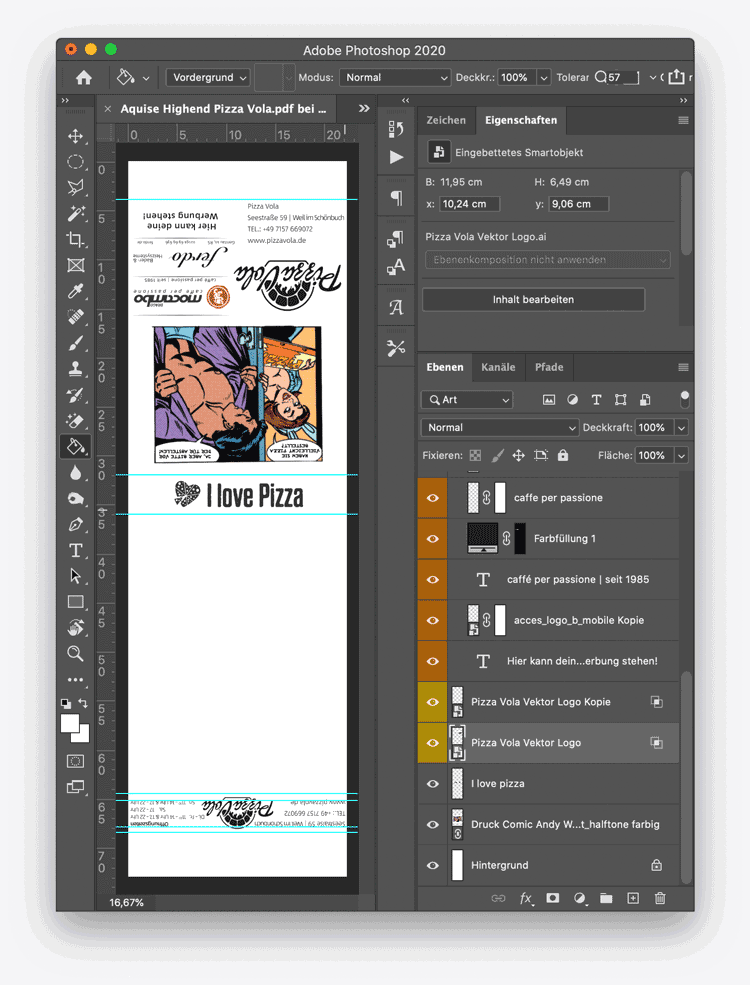
Task: Open the Deckkr. opacity slider dropdown
Action: 544,77
